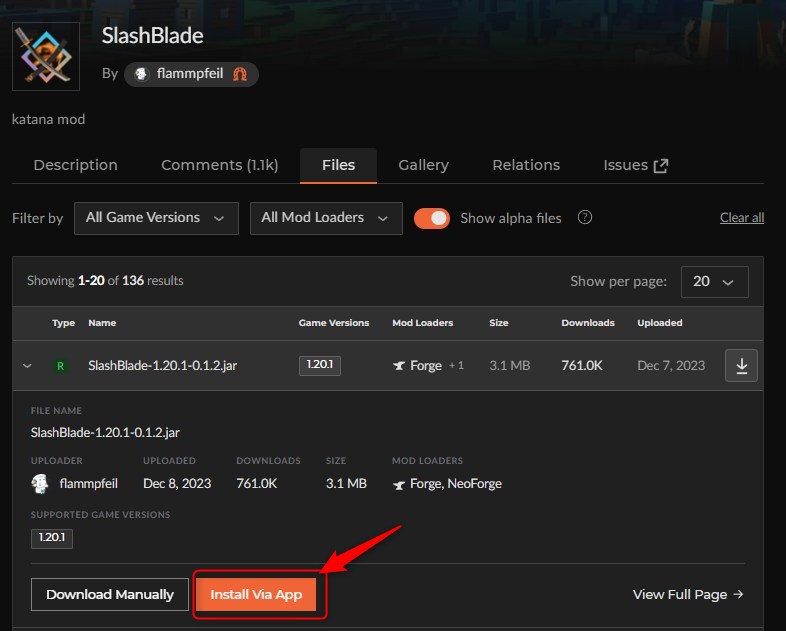Open flammpfeil author profile chip
Screen dimensions: 786x631
tap(191, 74)
